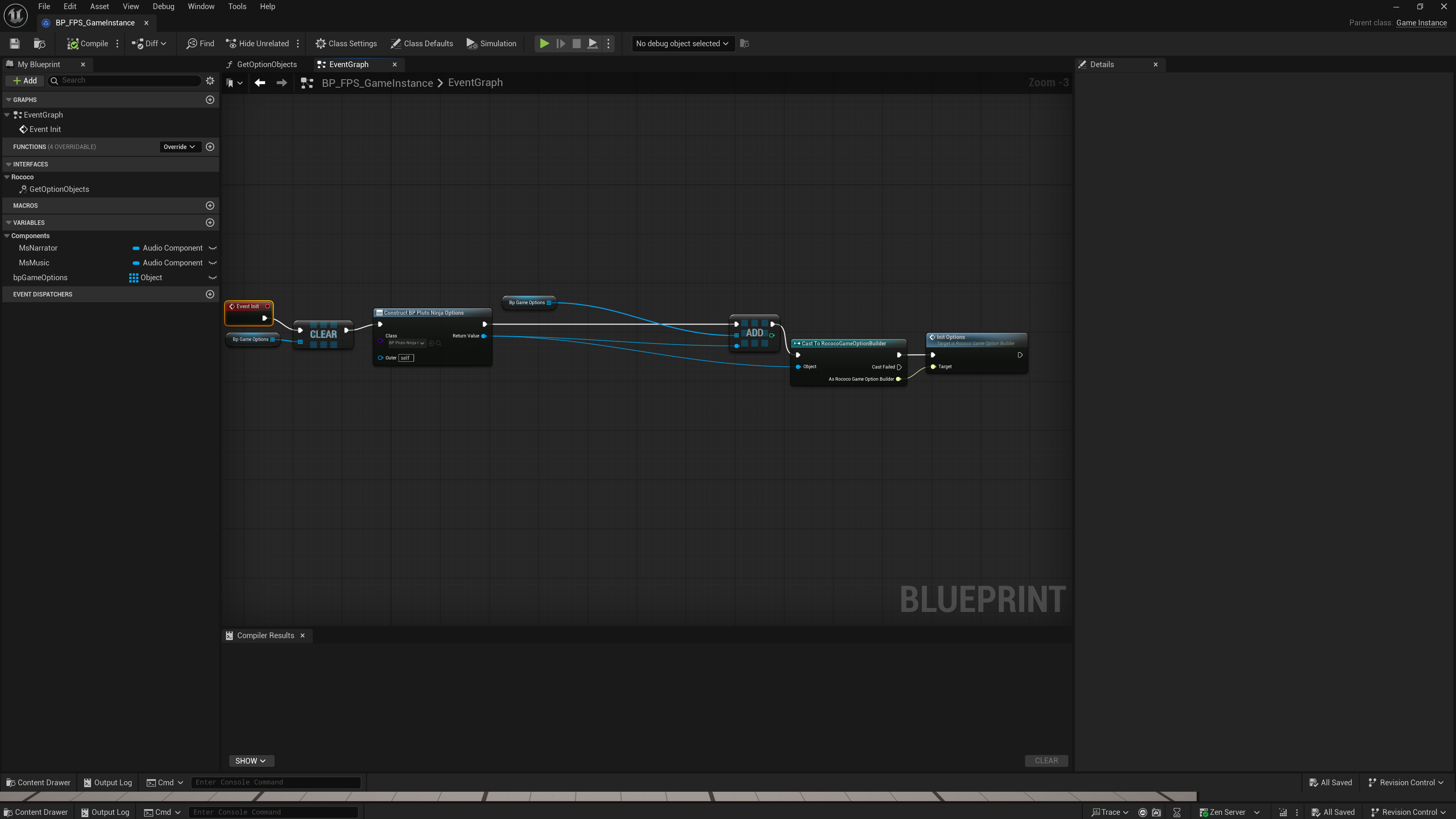Navigate back with left arrow icon
This screenshot has height=819, width=1456.
pyautogui.click(x=260, y=83)
